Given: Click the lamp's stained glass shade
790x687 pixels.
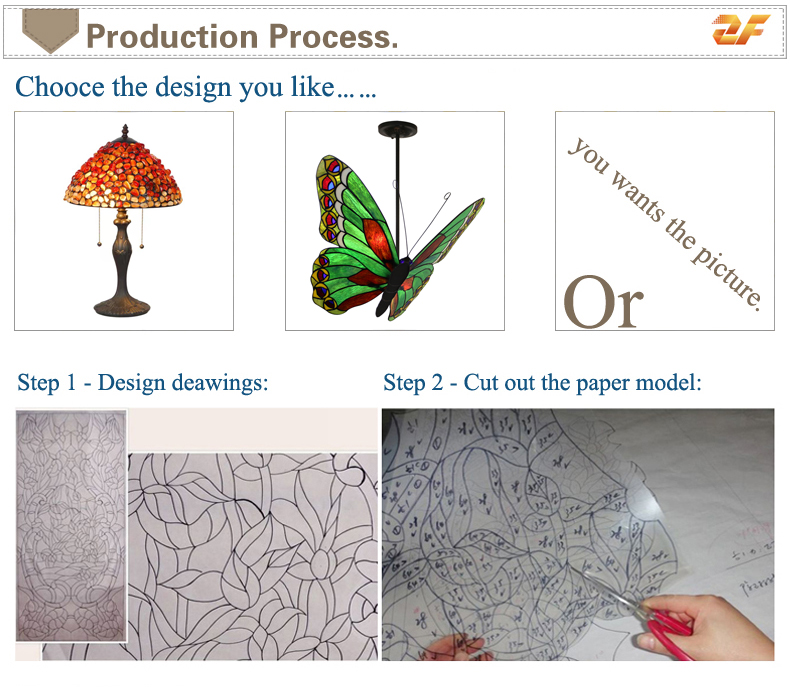Looking at the screenshot, I should 123,175.
